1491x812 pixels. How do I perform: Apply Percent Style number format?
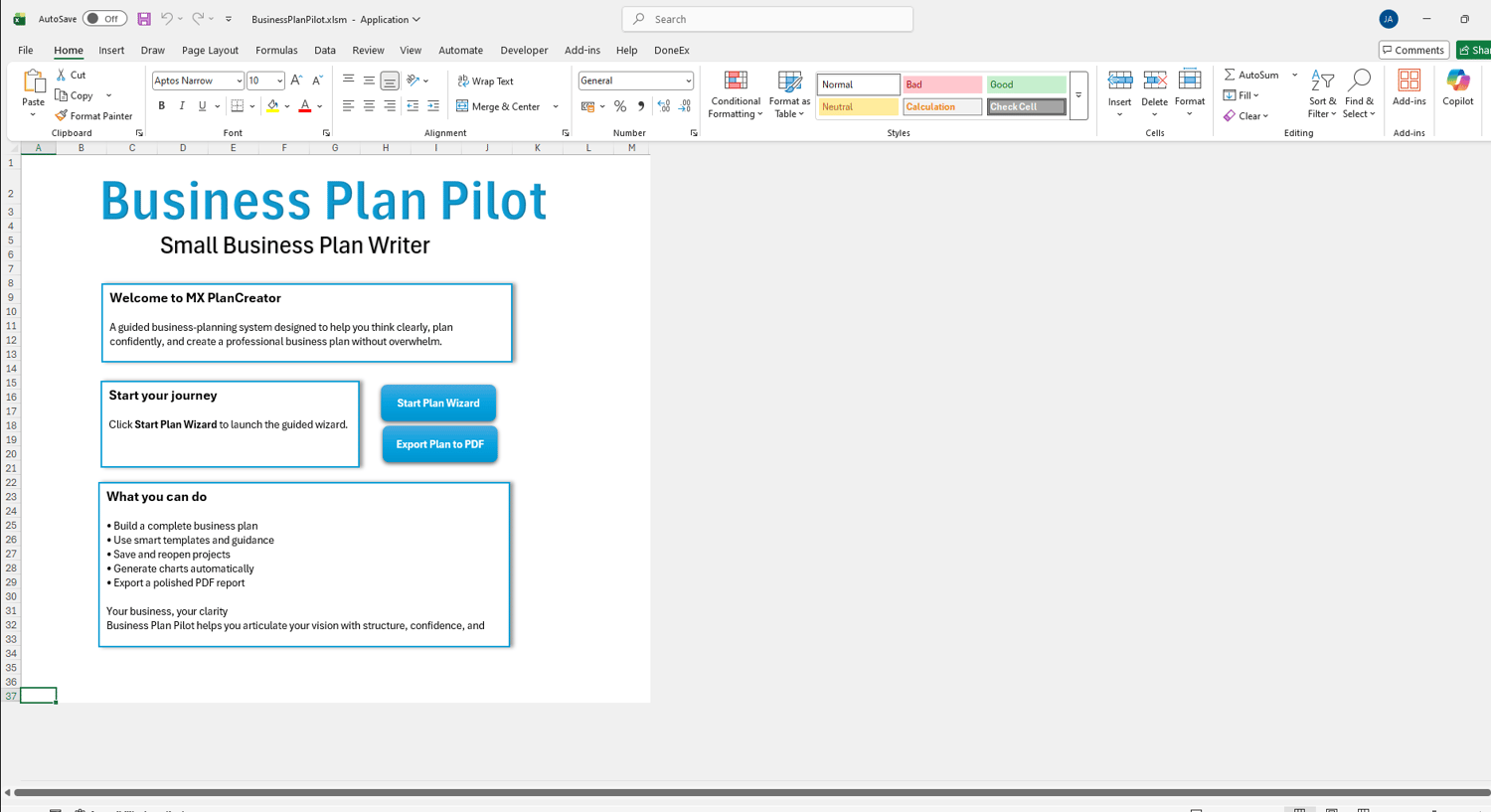click(620, 106)
